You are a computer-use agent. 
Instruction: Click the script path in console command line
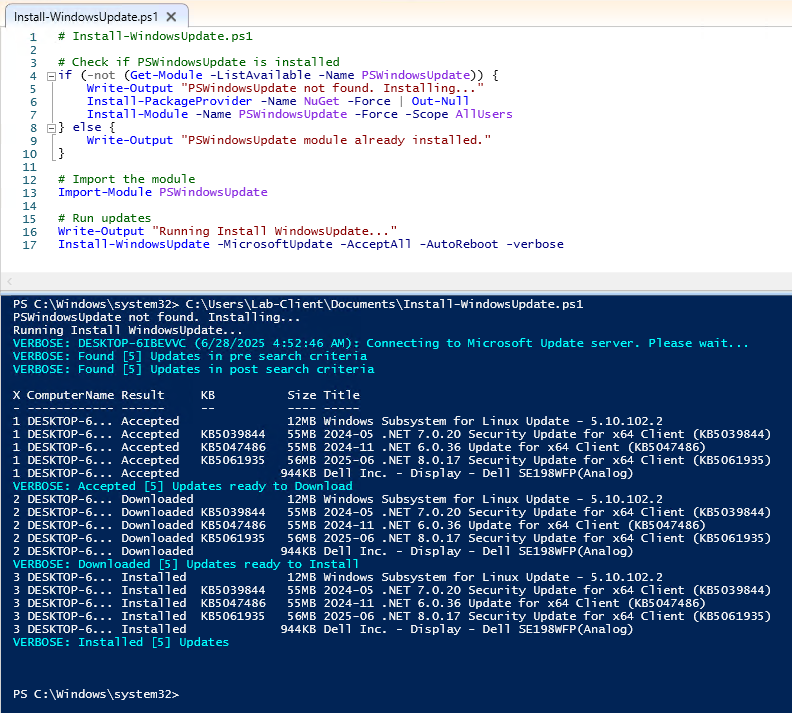tap(384, 304)
